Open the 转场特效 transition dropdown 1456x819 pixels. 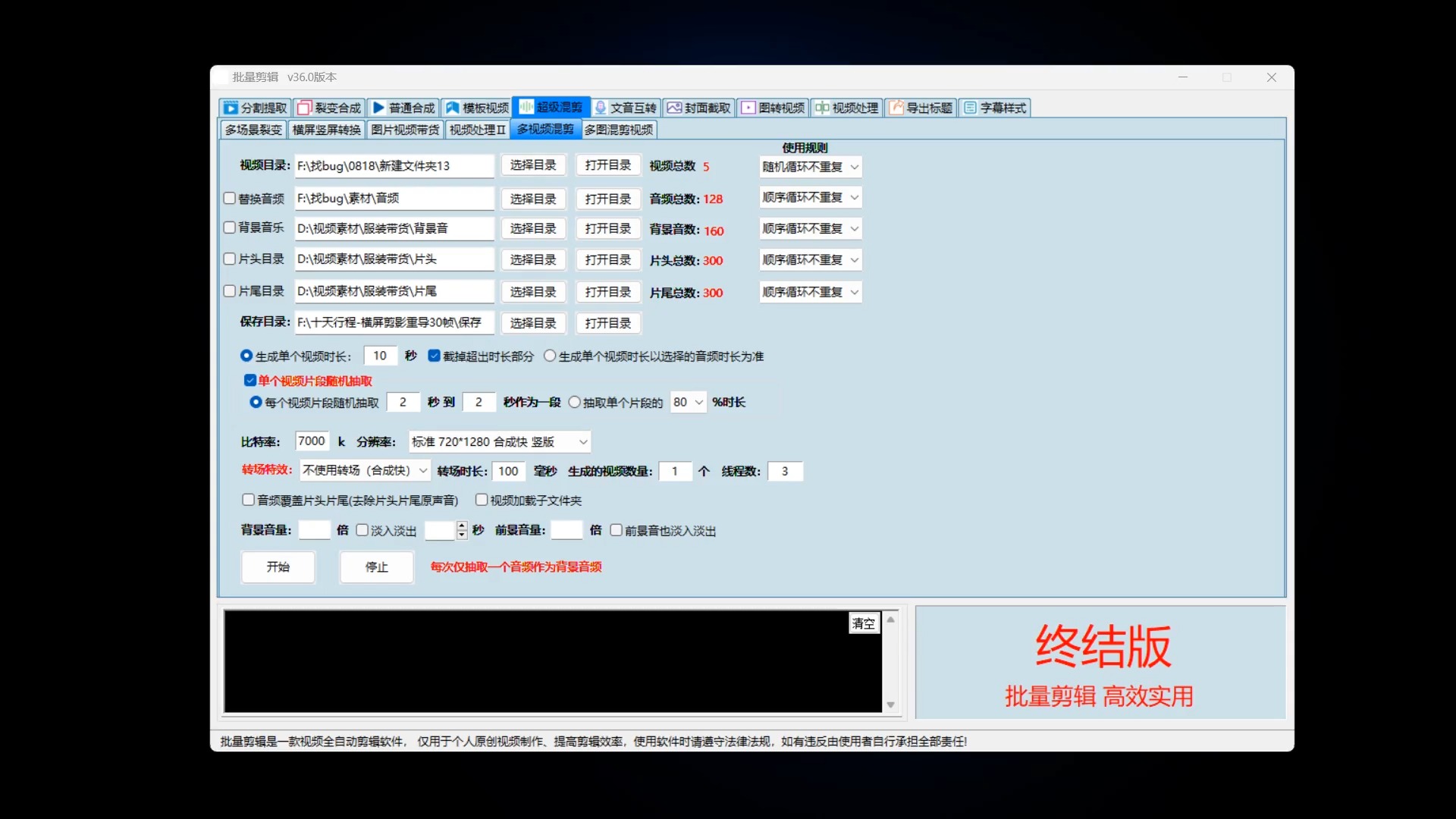[x=365, y=470]
